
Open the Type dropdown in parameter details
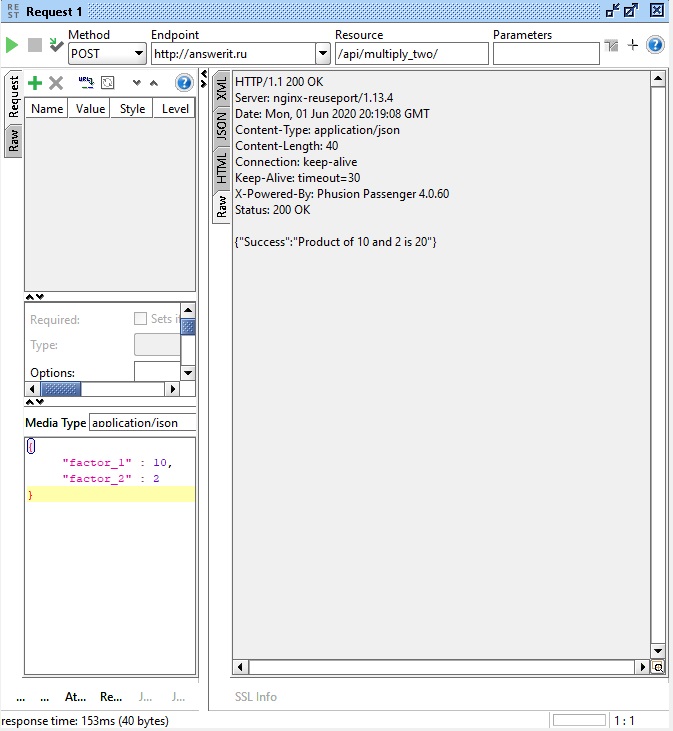[x=158, y=345]
